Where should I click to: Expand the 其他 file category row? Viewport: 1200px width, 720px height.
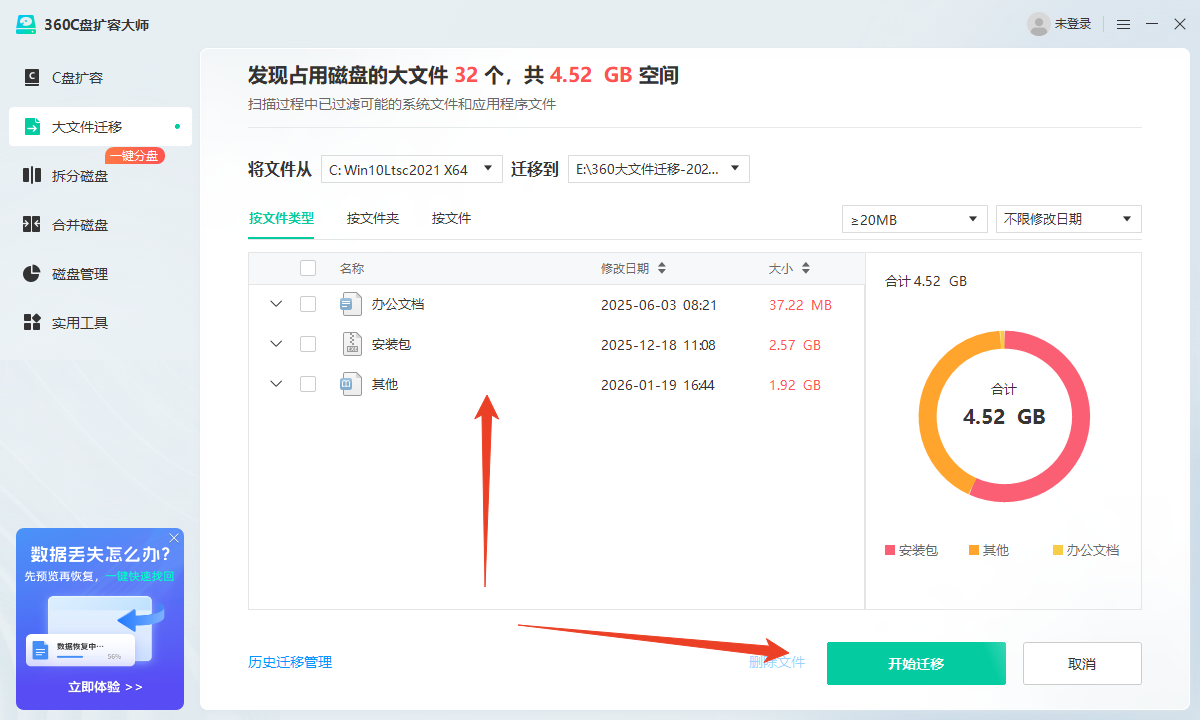click(276, 383)
